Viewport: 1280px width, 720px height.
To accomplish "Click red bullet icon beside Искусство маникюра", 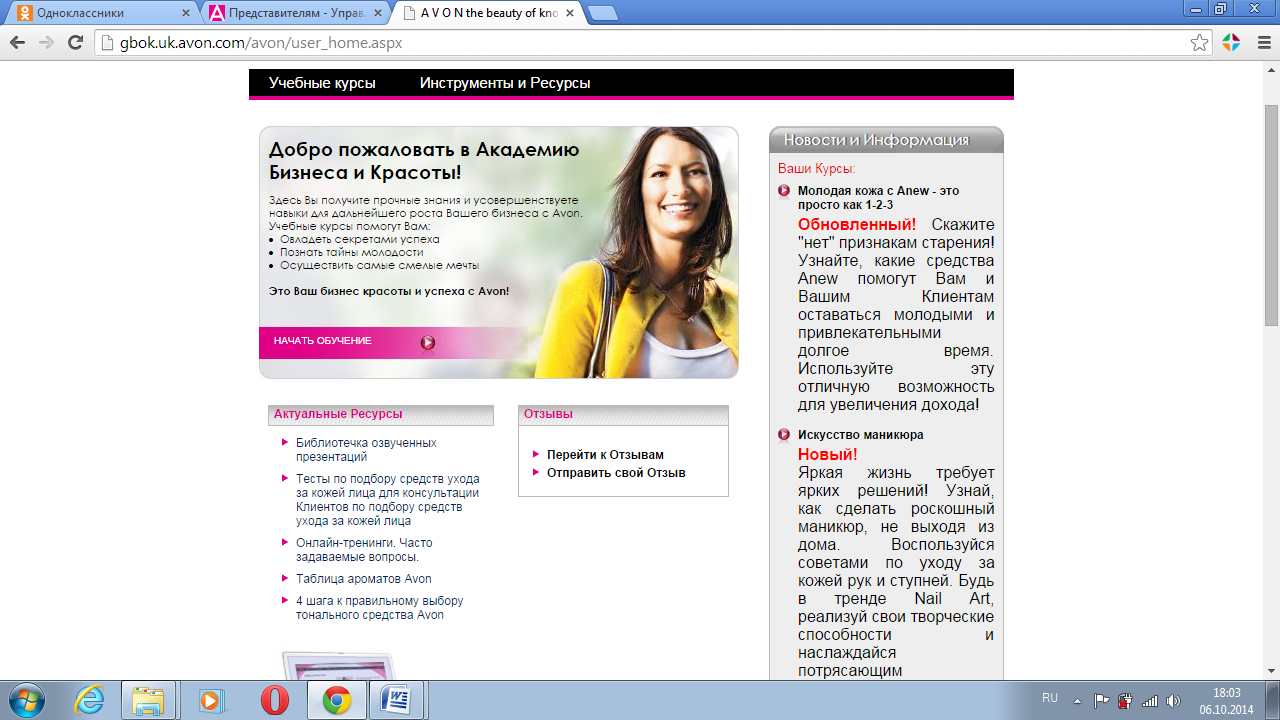I will (x=784, y=435).
